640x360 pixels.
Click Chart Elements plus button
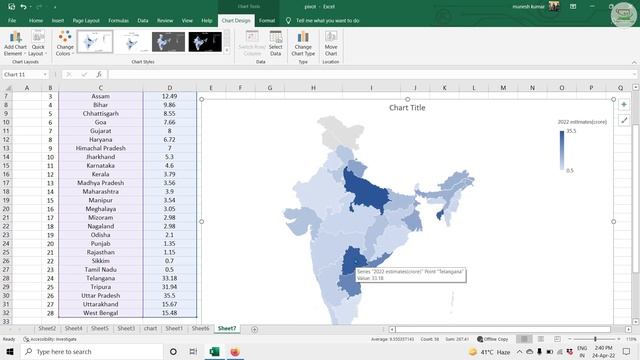(x=624, y=105)
